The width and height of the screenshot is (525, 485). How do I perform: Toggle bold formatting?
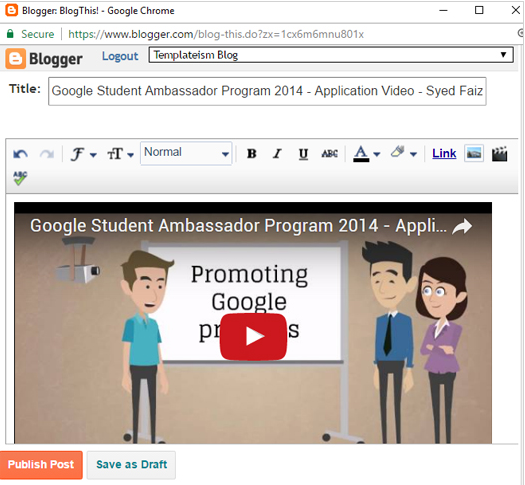251,154
